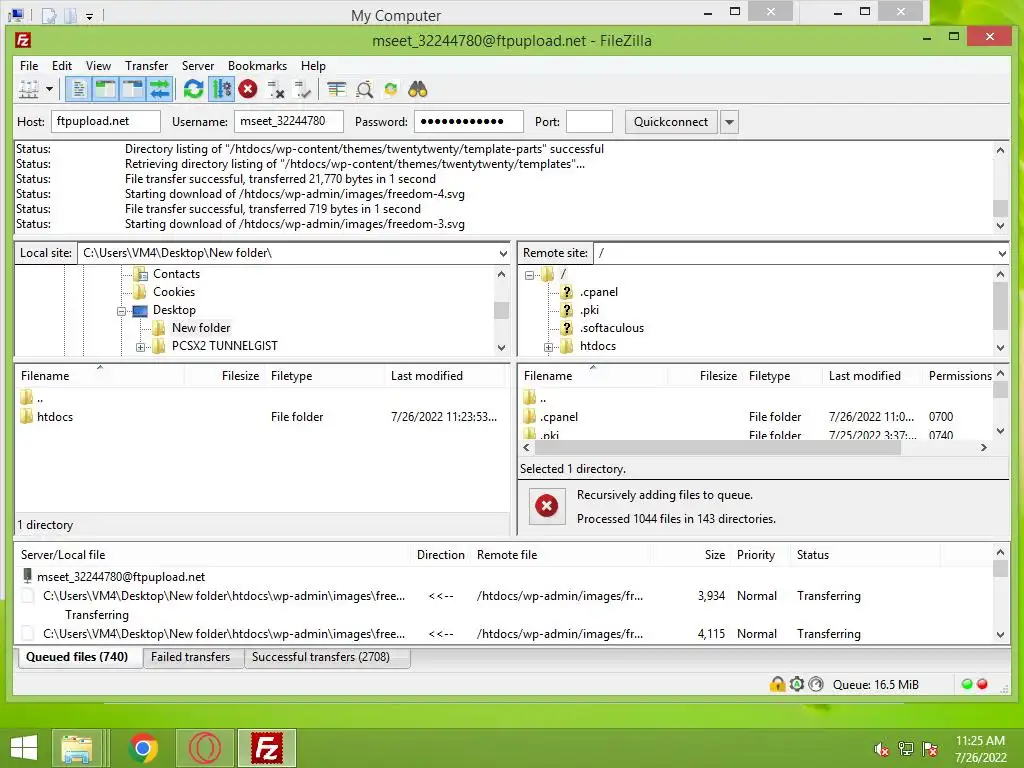
Task: Open the File menu
Action: point(29,66)
